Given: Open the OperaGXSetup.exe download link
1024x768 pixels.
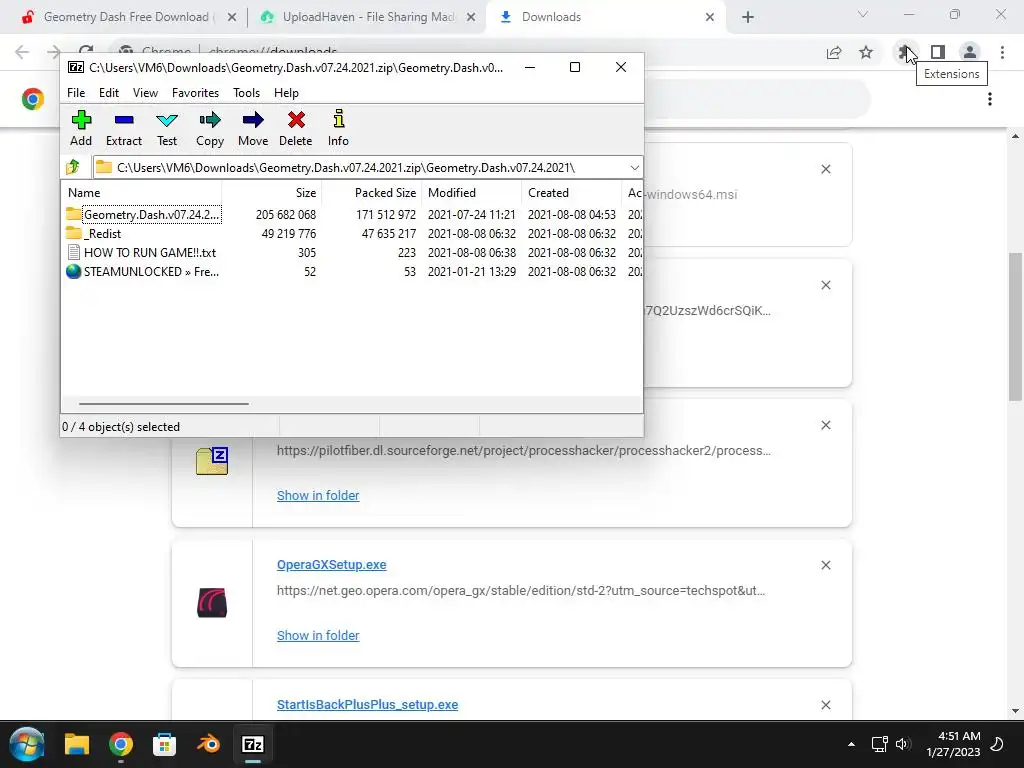Looking at the screenshot, I should [331, 564].
